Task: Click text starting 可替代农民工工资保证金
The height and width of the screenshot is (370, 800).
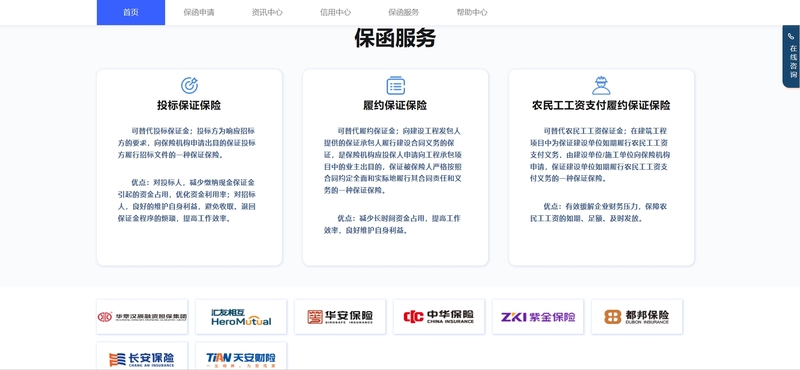Action: click(x=599, y=155)
